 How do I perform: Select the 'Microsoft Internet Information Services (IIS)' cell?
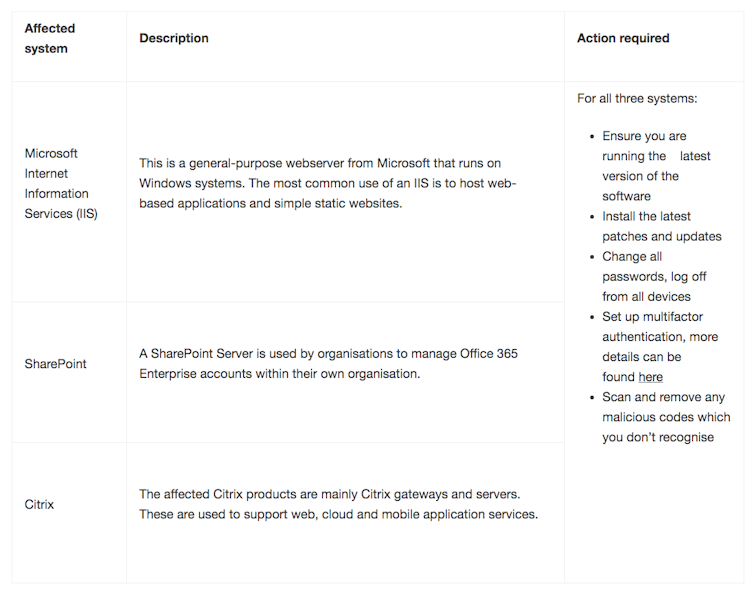tap(61, 183)
